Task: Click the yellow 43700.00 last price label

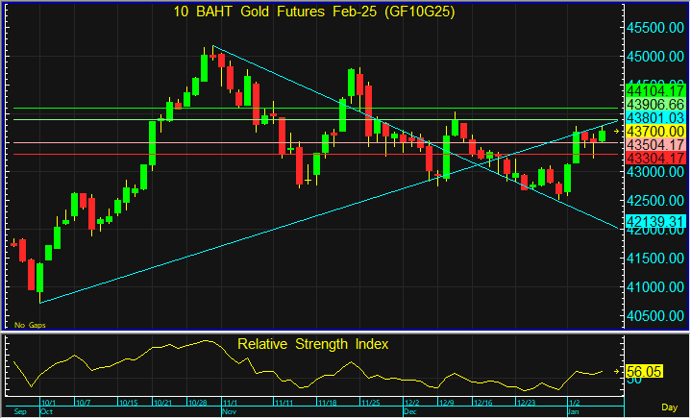Action: pos(654,131)
